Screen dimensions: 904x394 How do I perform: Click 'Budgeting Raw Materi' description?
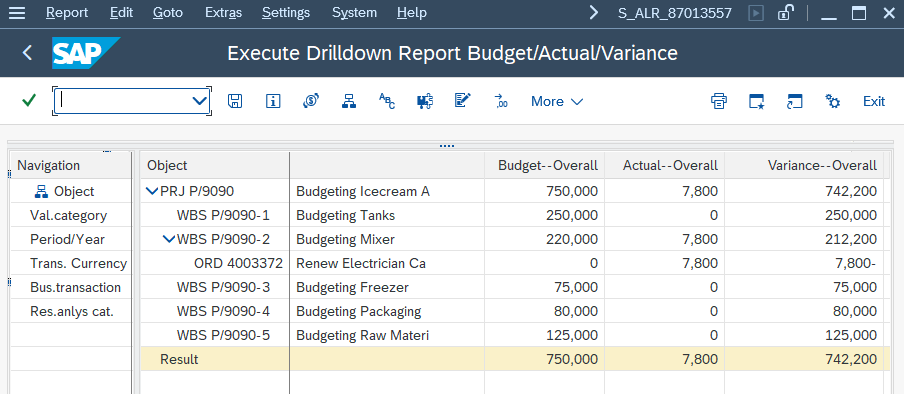(x=362, y=335)
